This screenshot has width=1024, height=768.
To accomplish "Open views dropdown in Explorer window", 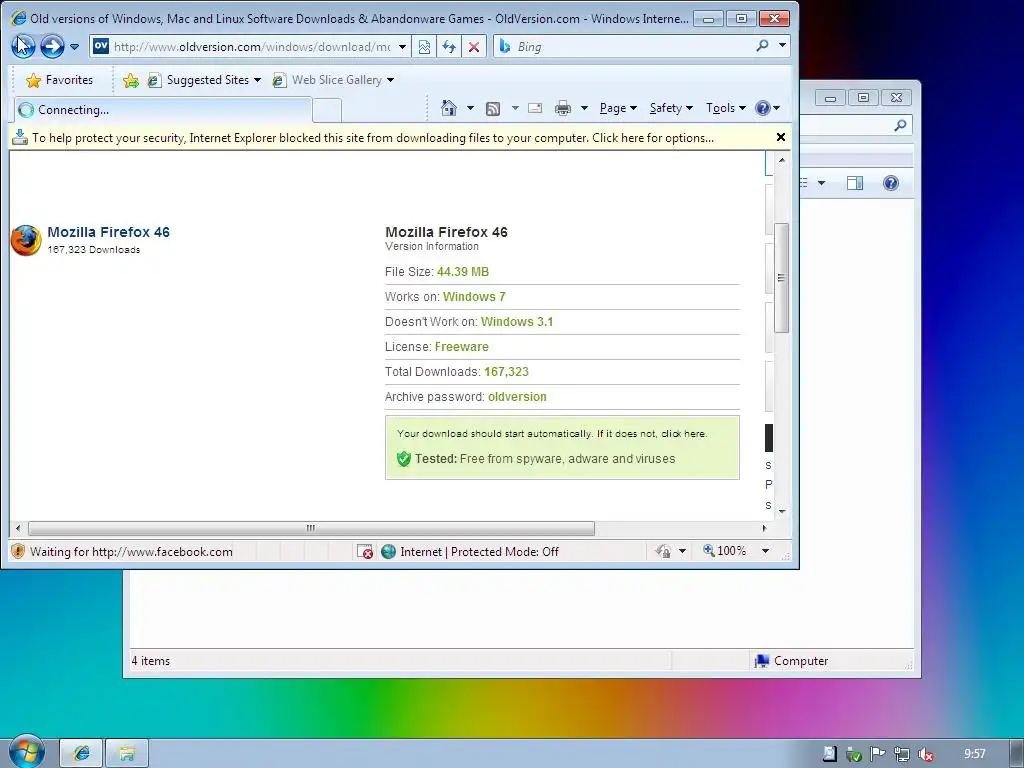I will pyautogui.click(x=822, y=183).
